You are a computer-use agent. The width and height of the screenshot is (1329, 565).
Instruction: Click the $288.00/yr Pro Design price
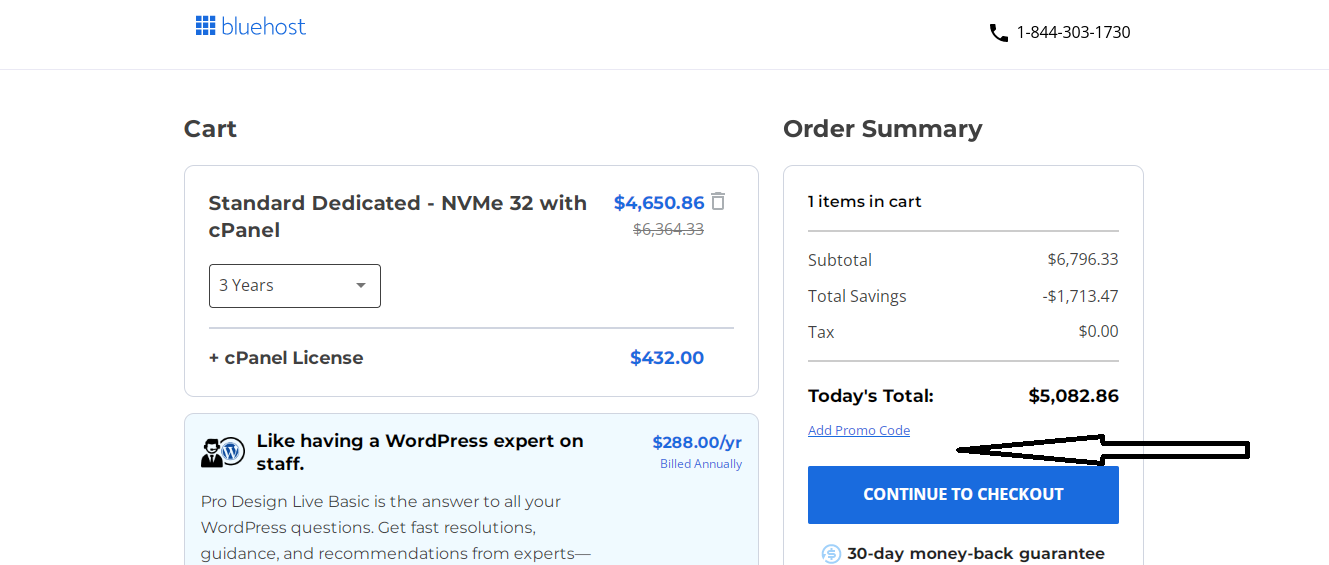point(697,442)
